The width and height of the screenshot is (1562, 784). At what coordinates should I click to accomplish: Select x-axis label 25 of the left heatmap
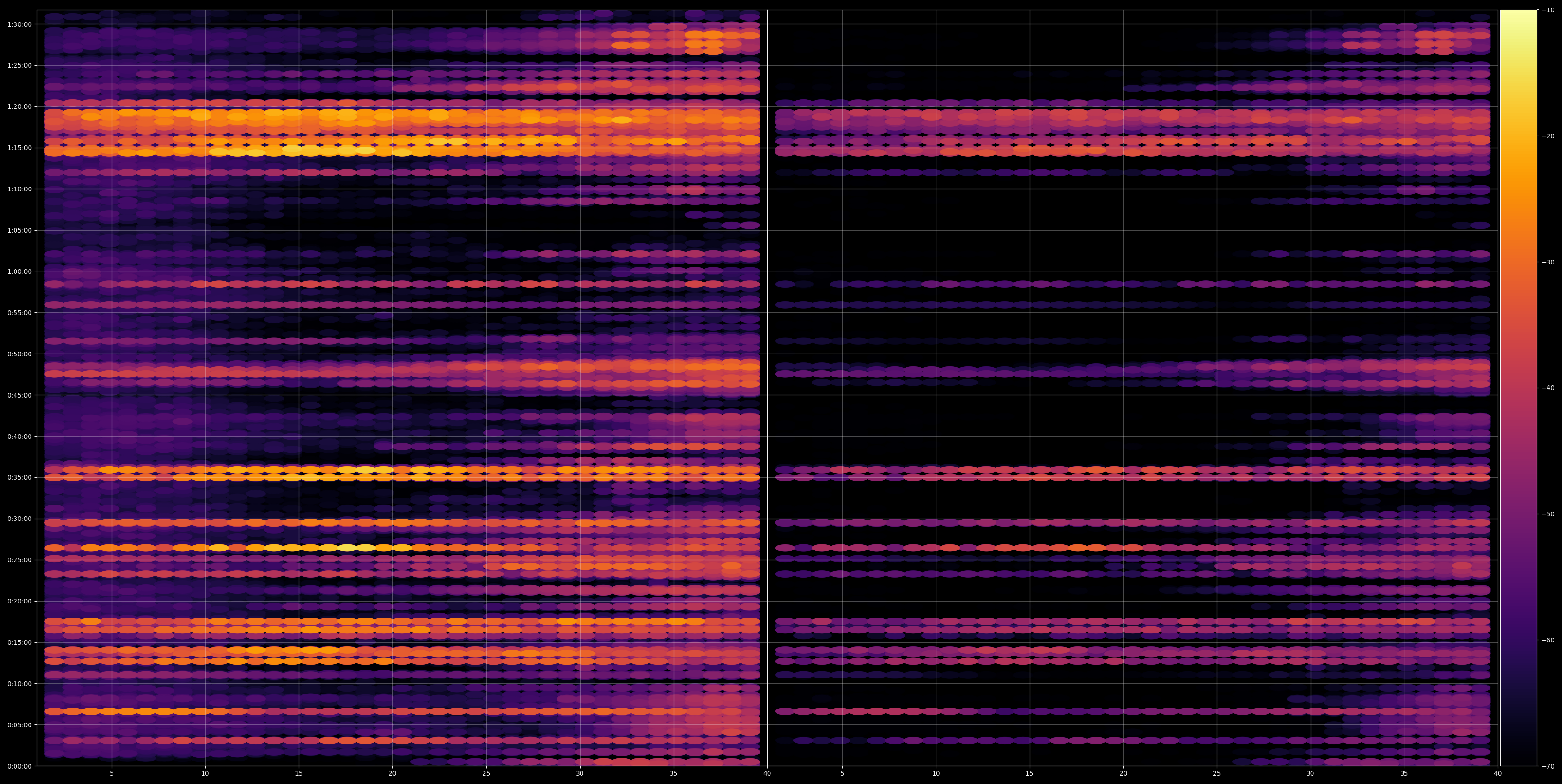486,774
